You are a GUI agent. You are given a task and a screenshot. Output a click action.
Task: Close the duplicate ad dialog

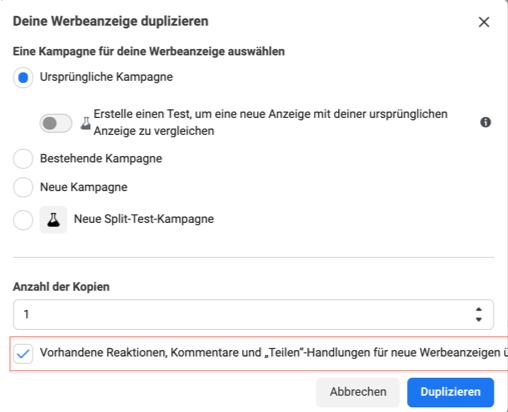[x=484, y=22]
